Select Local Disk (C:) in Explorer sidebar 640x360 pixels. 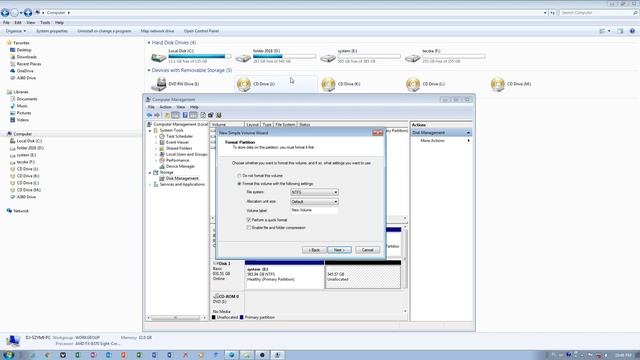click(29, 141)
